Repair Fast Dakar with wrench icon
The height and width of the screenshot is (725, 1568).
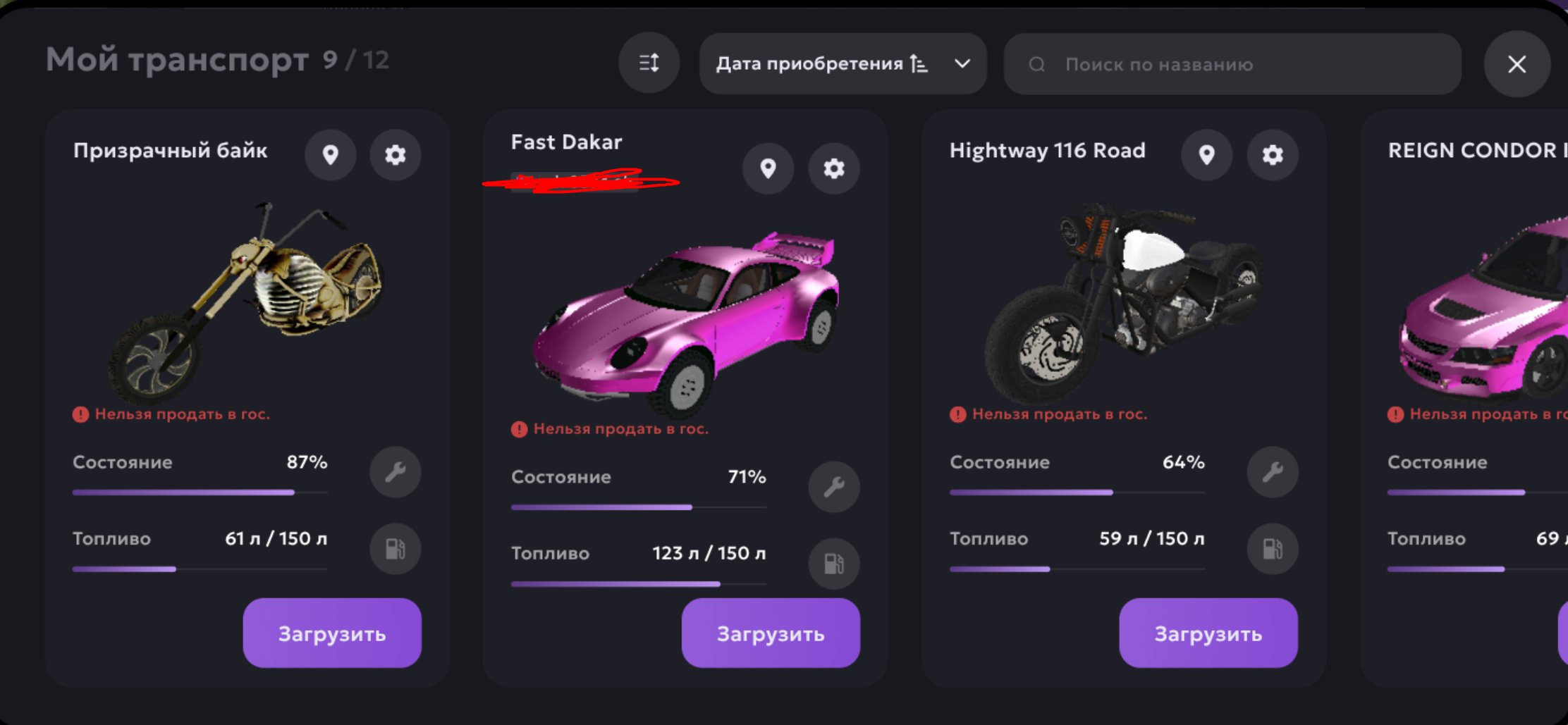point(834,487)
